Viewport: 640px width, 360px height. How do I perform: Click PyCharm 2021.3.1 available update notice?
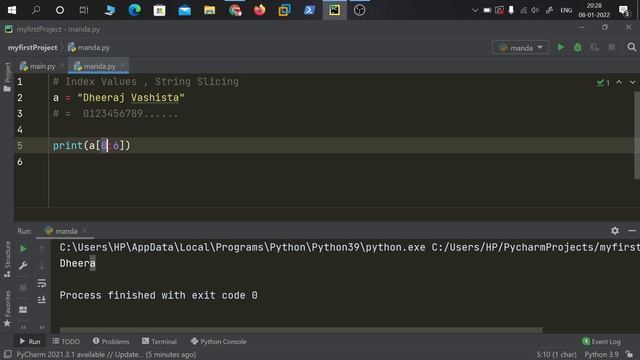coord(106,354)
